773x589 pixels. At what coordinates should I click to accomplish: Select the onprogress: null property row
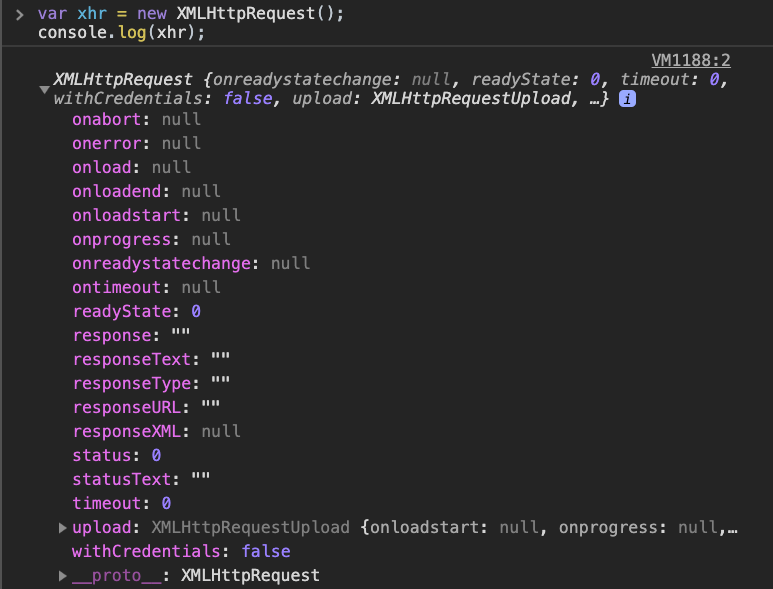(151, 240)
